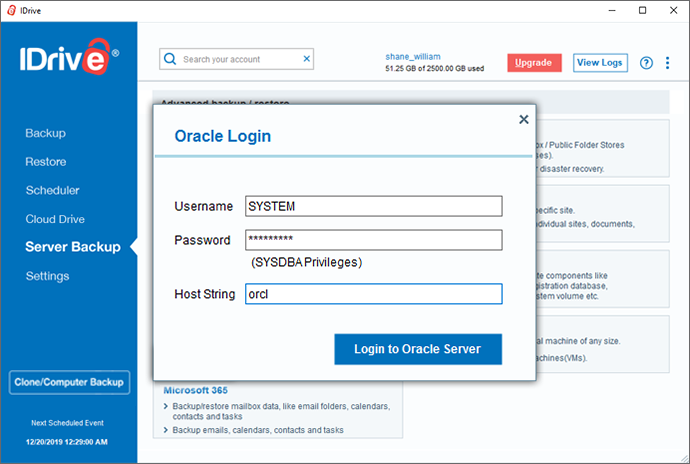Clear the search field with X icon
690x464 pixels.
[x=307, y=59]
